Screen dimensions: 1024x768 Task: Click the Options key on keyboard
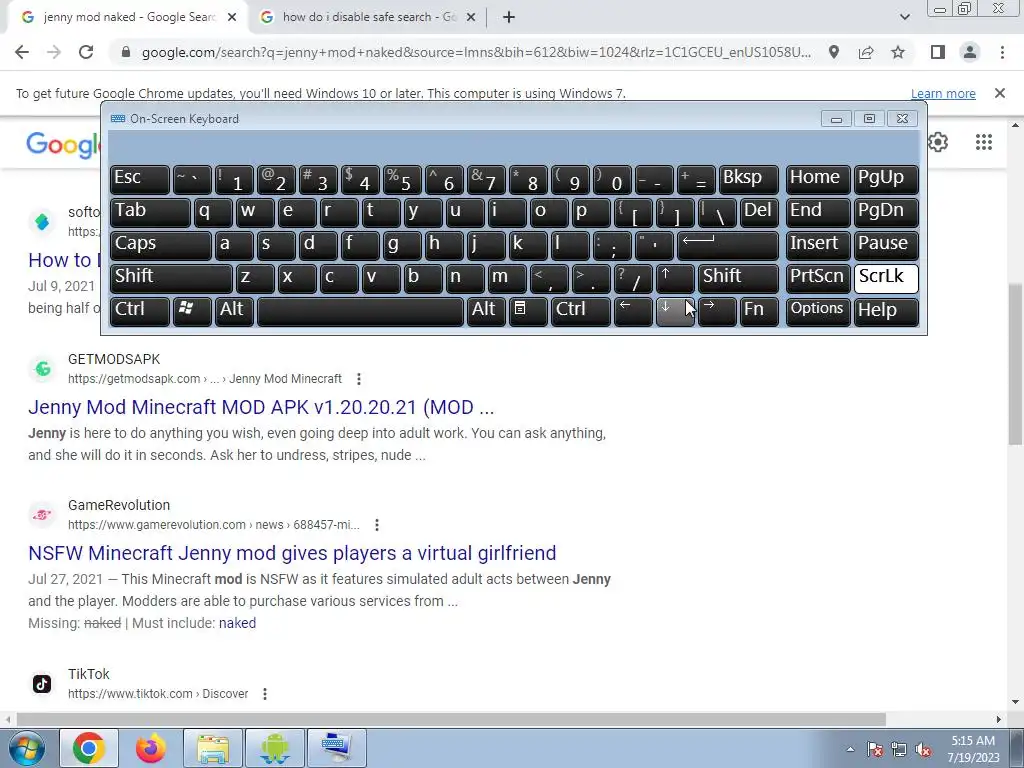(818, 311)
